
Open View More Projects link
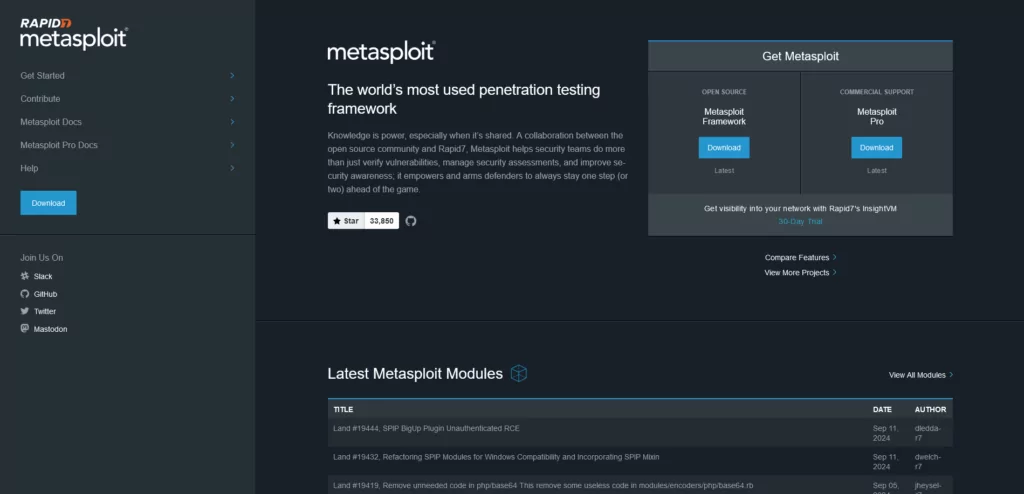[800, 272]
